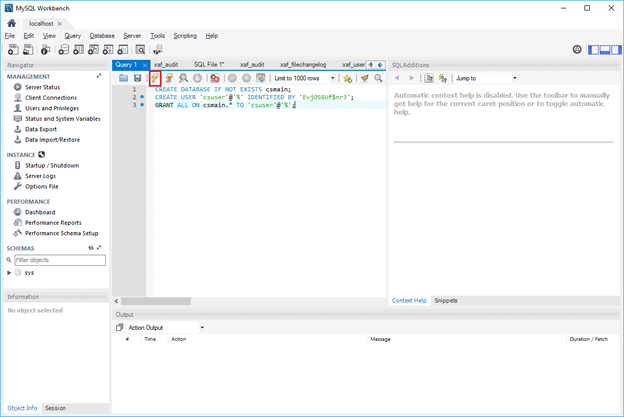Expand the Management section panel

click(x=99, y=76)
